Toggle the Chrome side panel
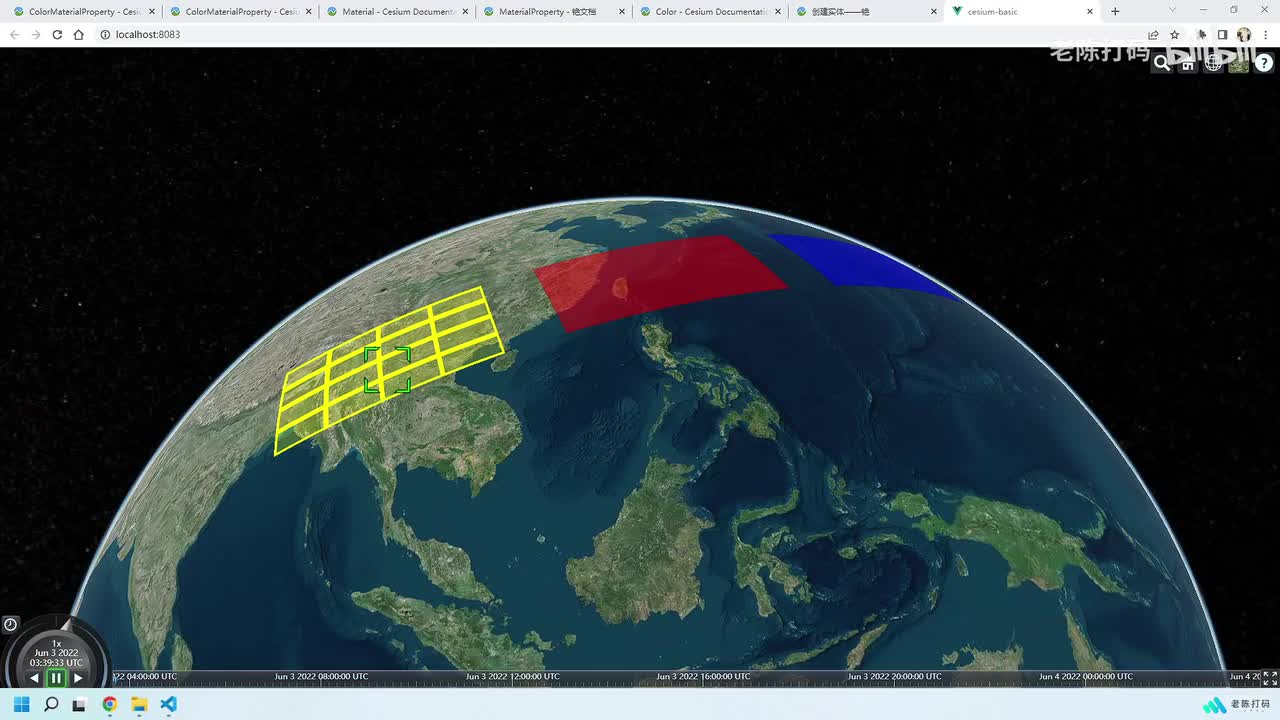This screenshot has height=720, width=1280. (x=1222, y=35)
